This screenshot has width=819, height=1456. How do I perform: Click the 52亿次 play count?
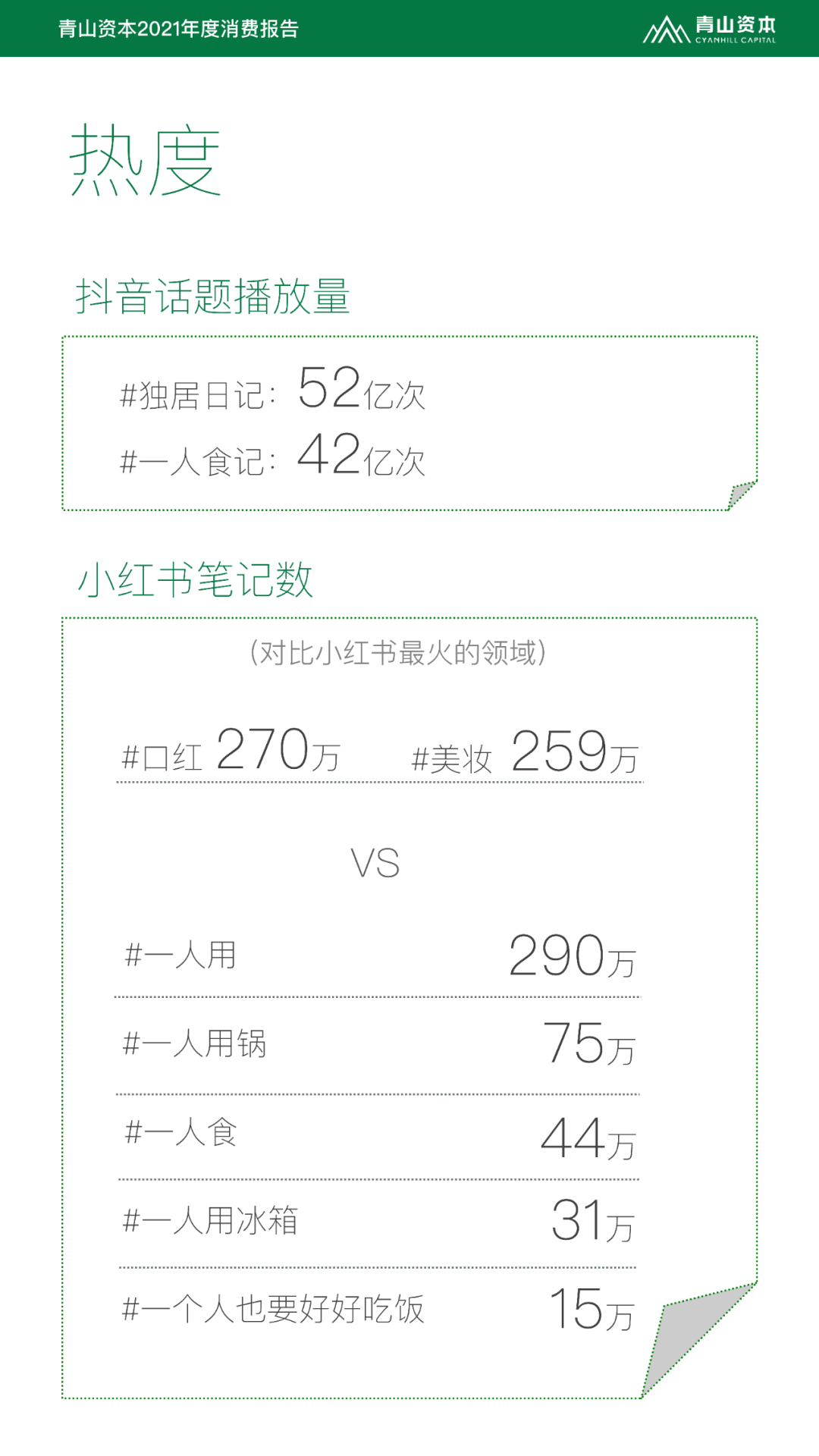tap(361, 388)
